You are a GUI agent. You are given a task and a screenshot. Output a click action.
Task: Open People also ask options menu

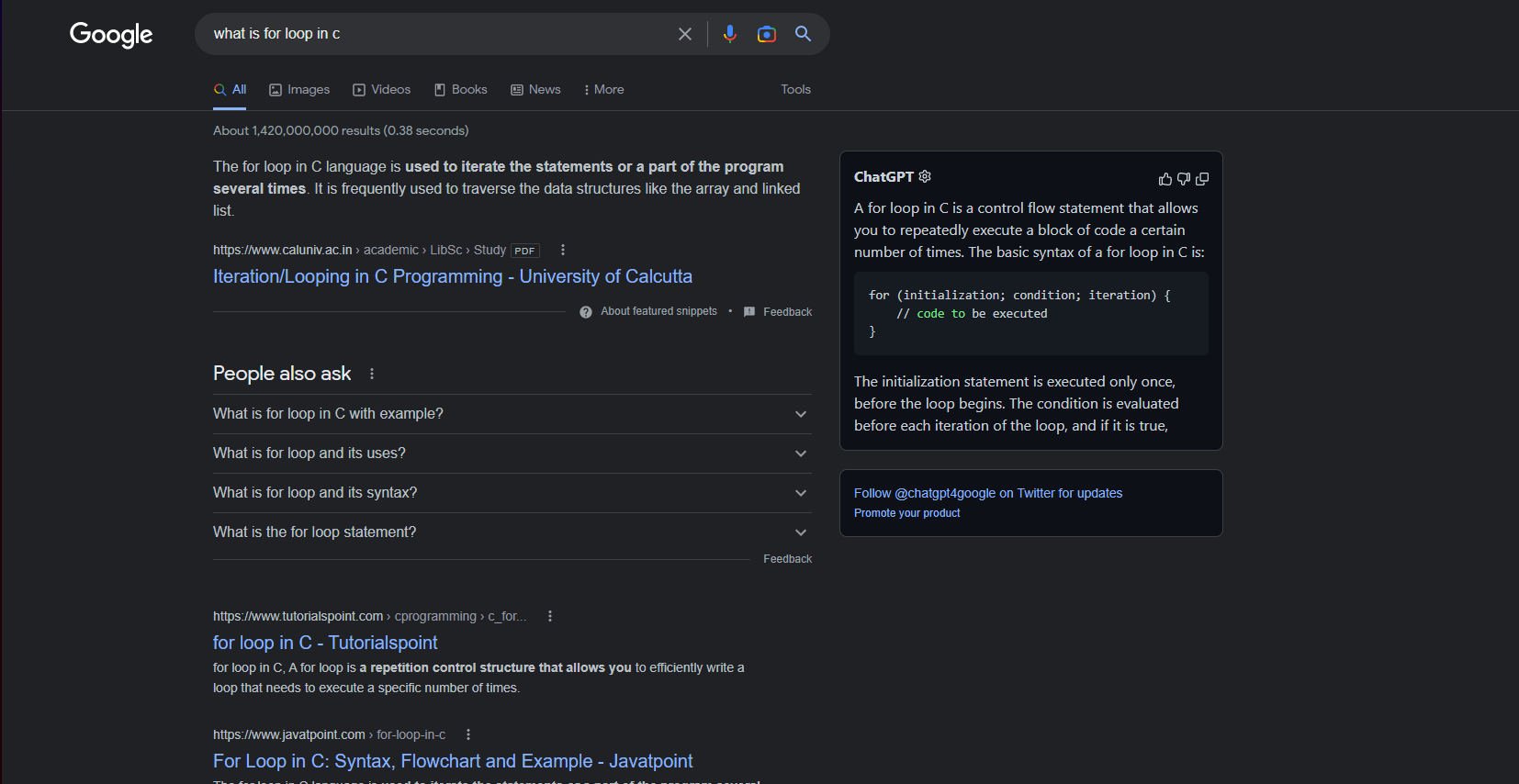(372, 374)
